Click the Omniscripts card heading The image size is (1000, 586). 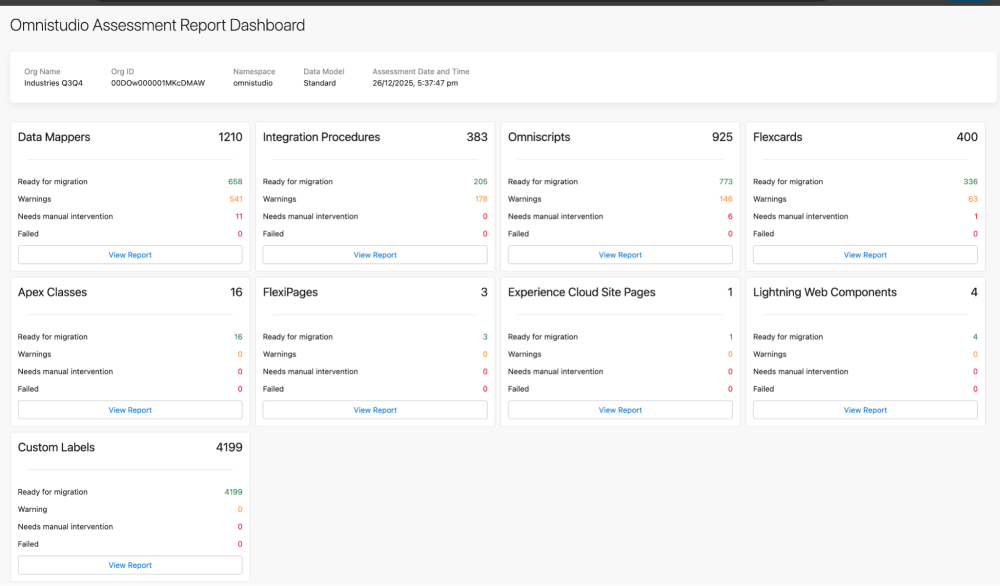(x=539, y=137)
